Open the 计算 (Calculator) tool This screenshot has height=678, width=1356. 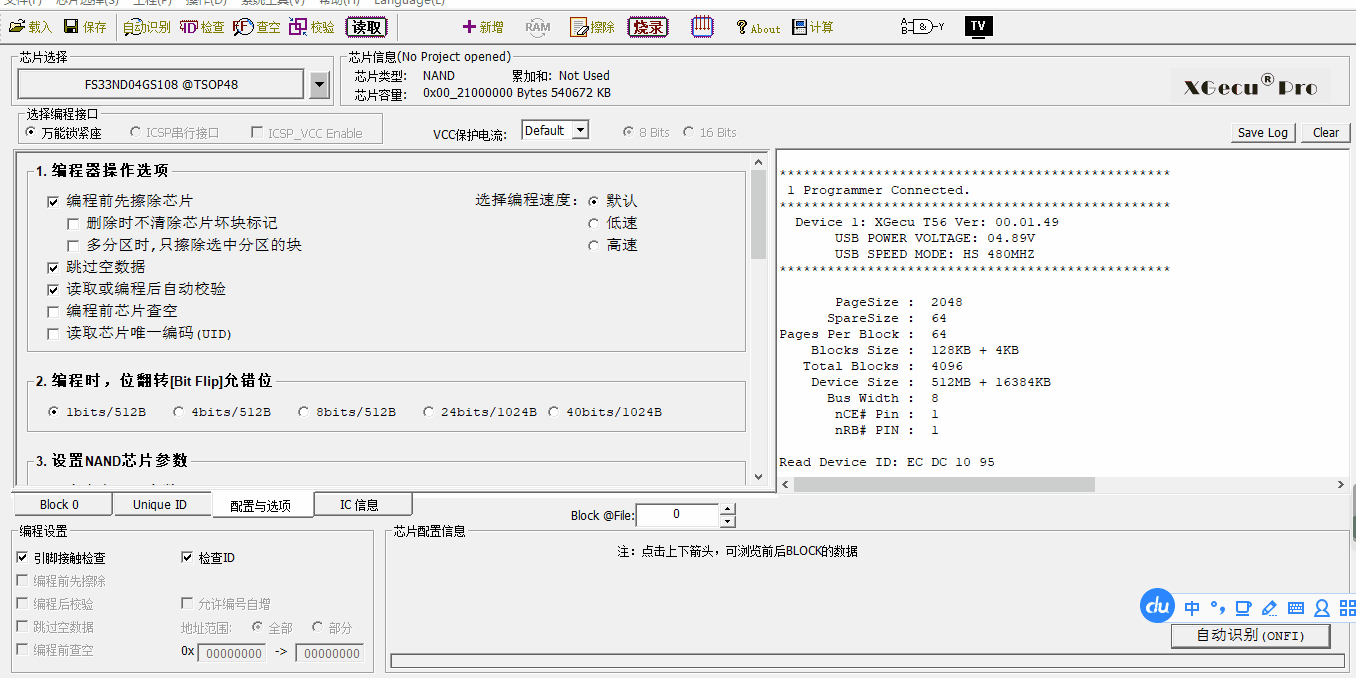800,27
